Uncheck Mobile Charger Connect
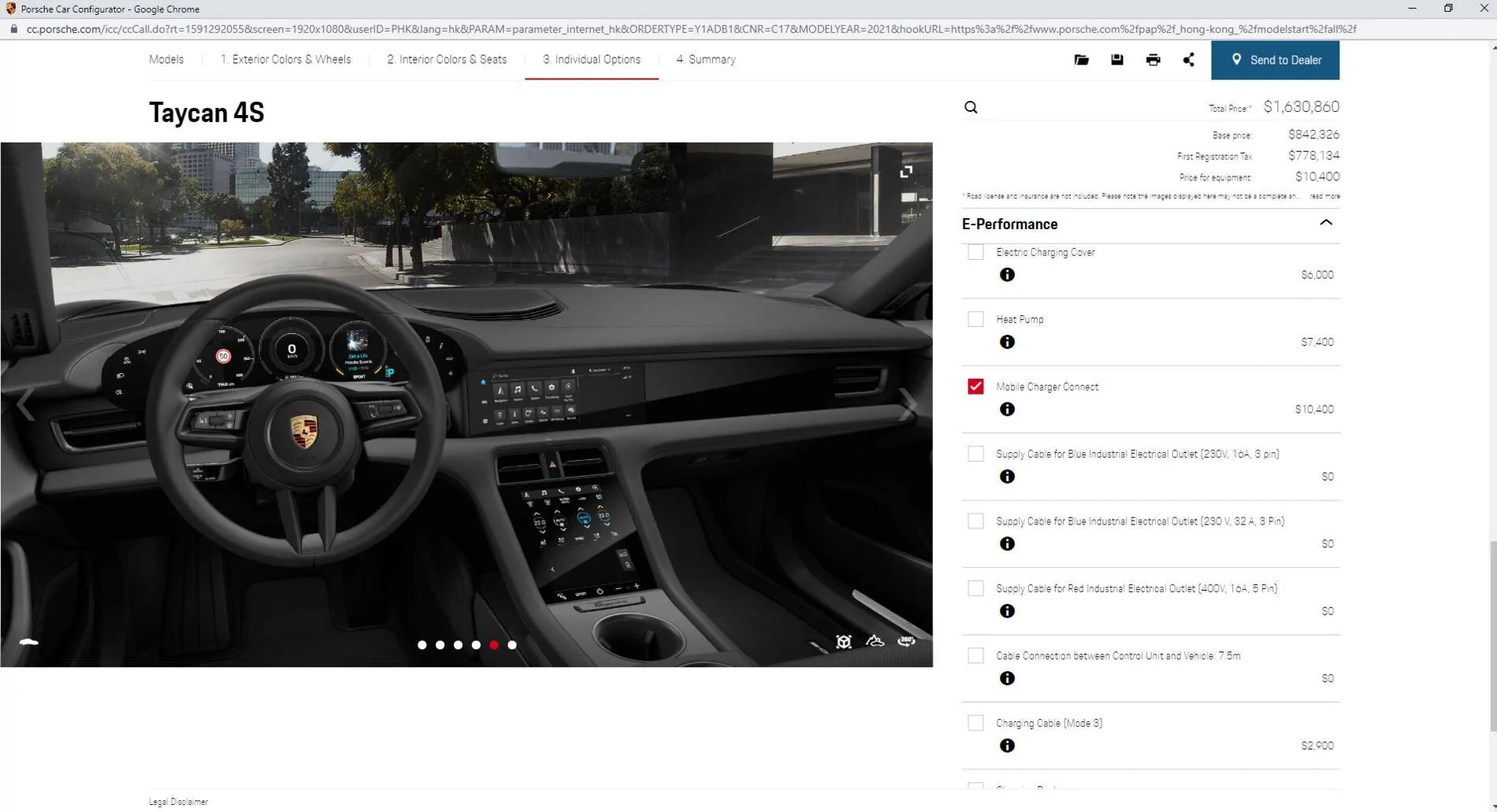 pos(975,387)
